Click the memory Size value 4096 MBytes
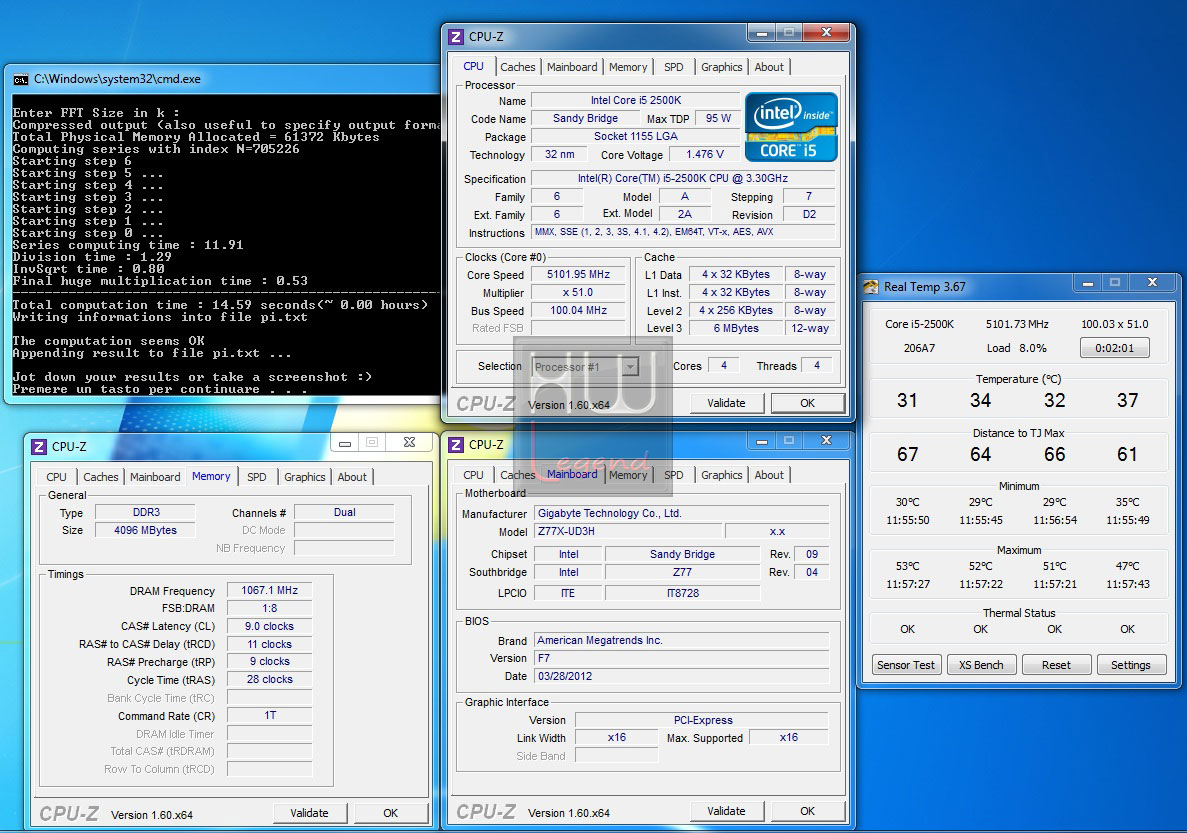This screenshot has height=833, width=1187. pos(145,530)
